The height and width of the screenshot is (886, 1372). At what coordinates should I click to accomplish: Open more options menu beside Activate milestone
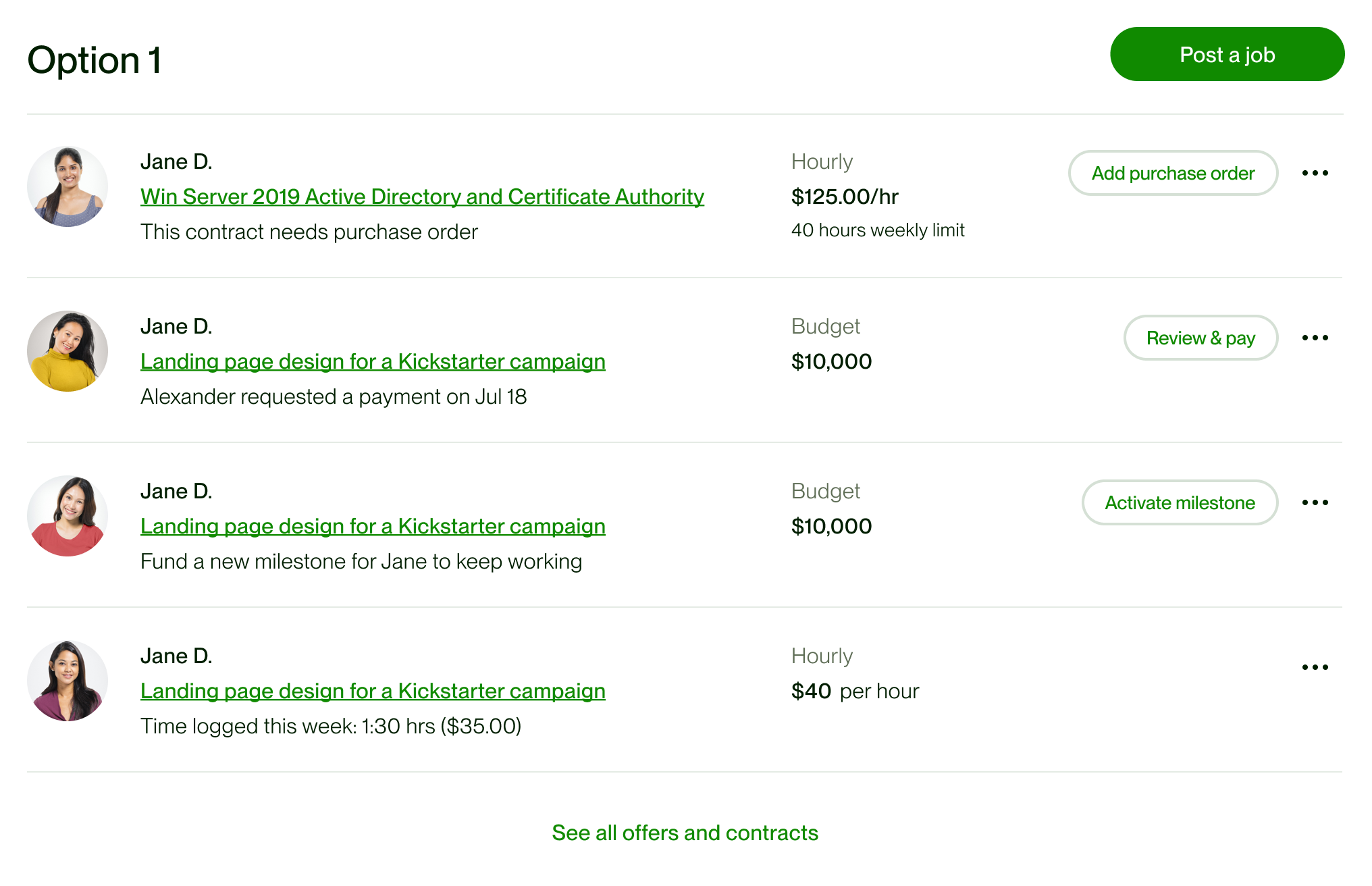tap(1315, 502)
